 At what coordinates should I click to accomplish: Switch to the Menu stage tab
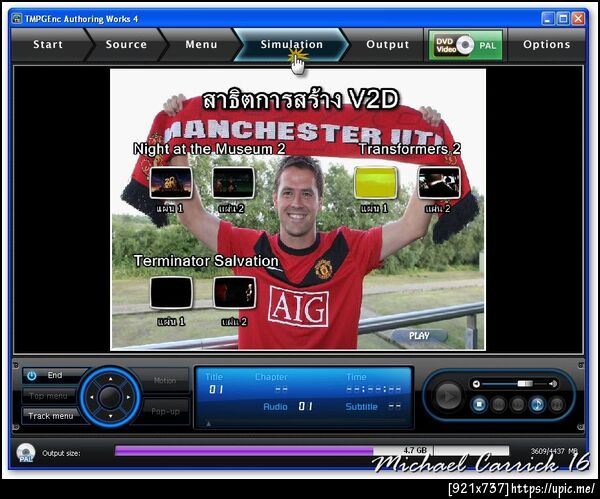[201, 44]
